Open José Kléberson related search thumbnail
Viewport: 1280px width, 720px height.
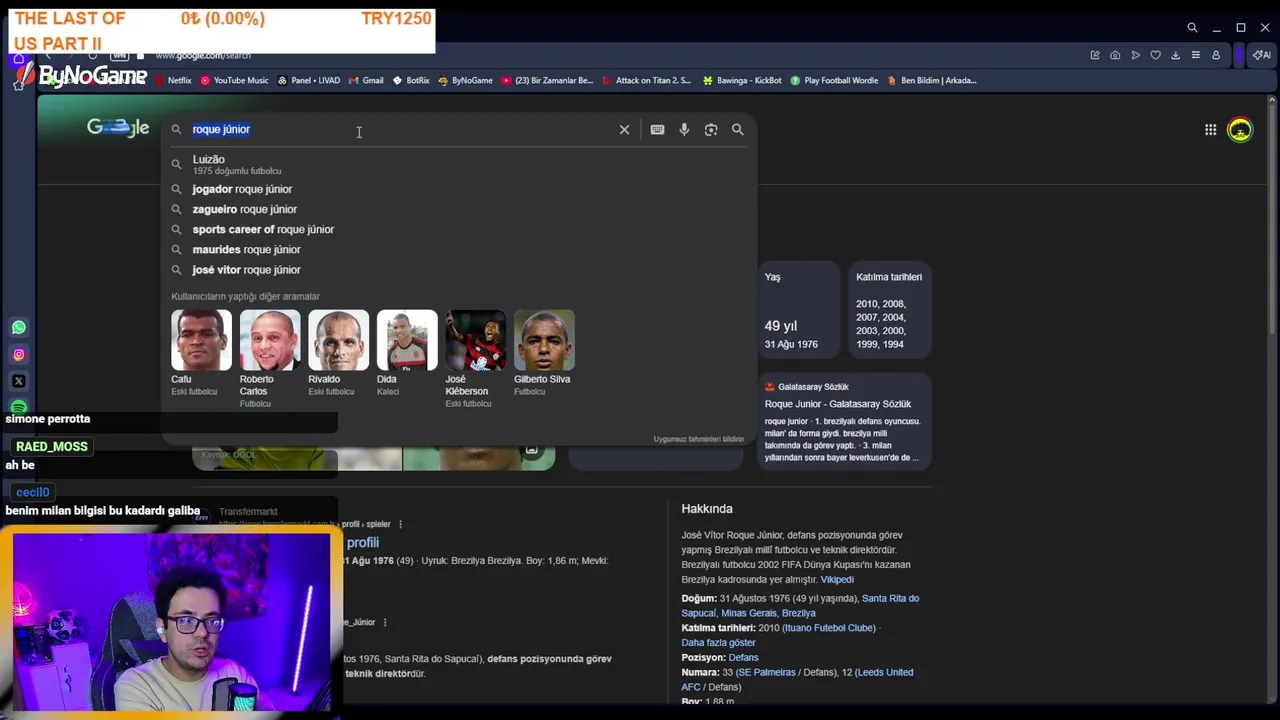click(x=475, y=341)
